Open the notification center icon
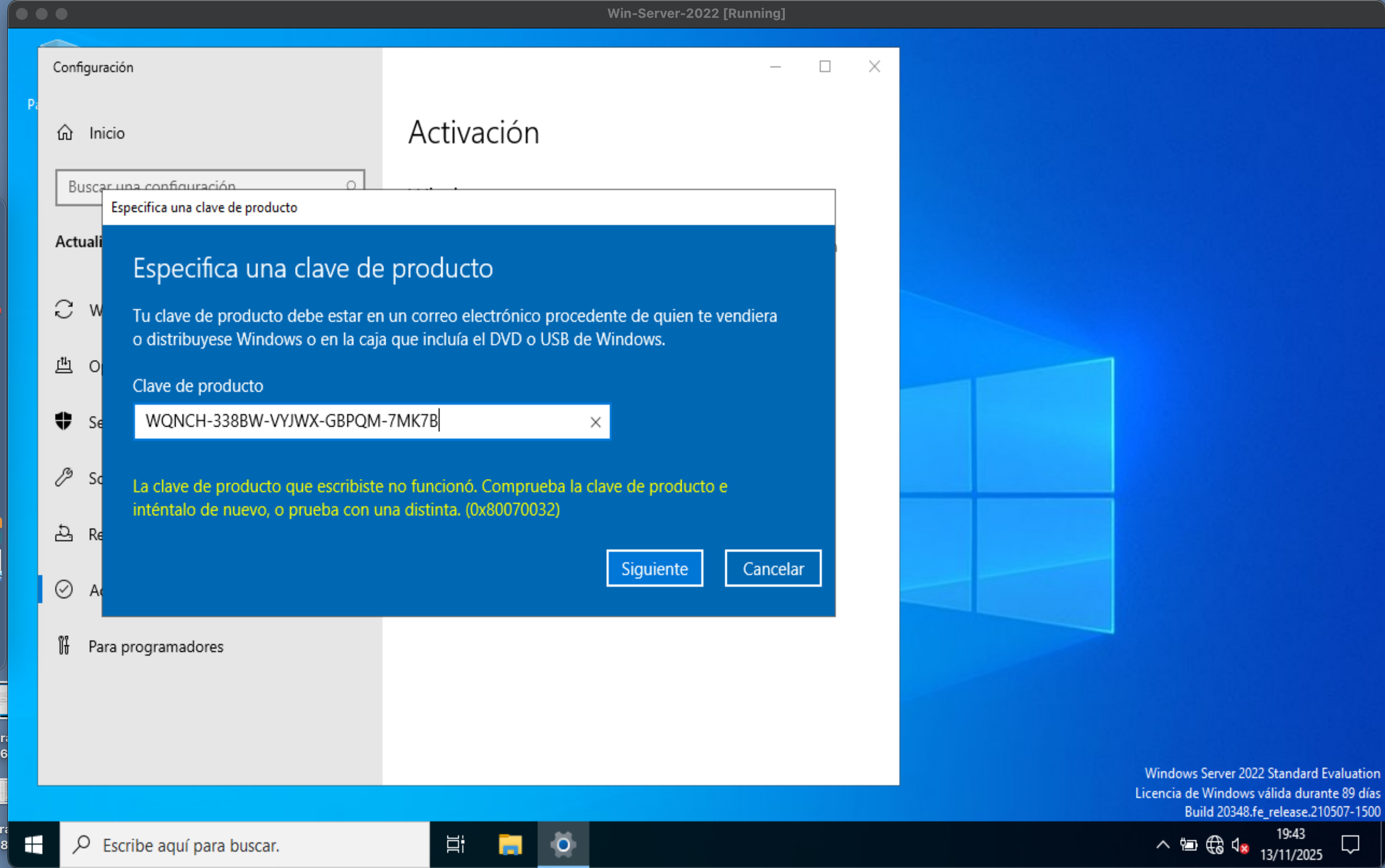Screen dimensions: 1385x868 (1350, 845)
